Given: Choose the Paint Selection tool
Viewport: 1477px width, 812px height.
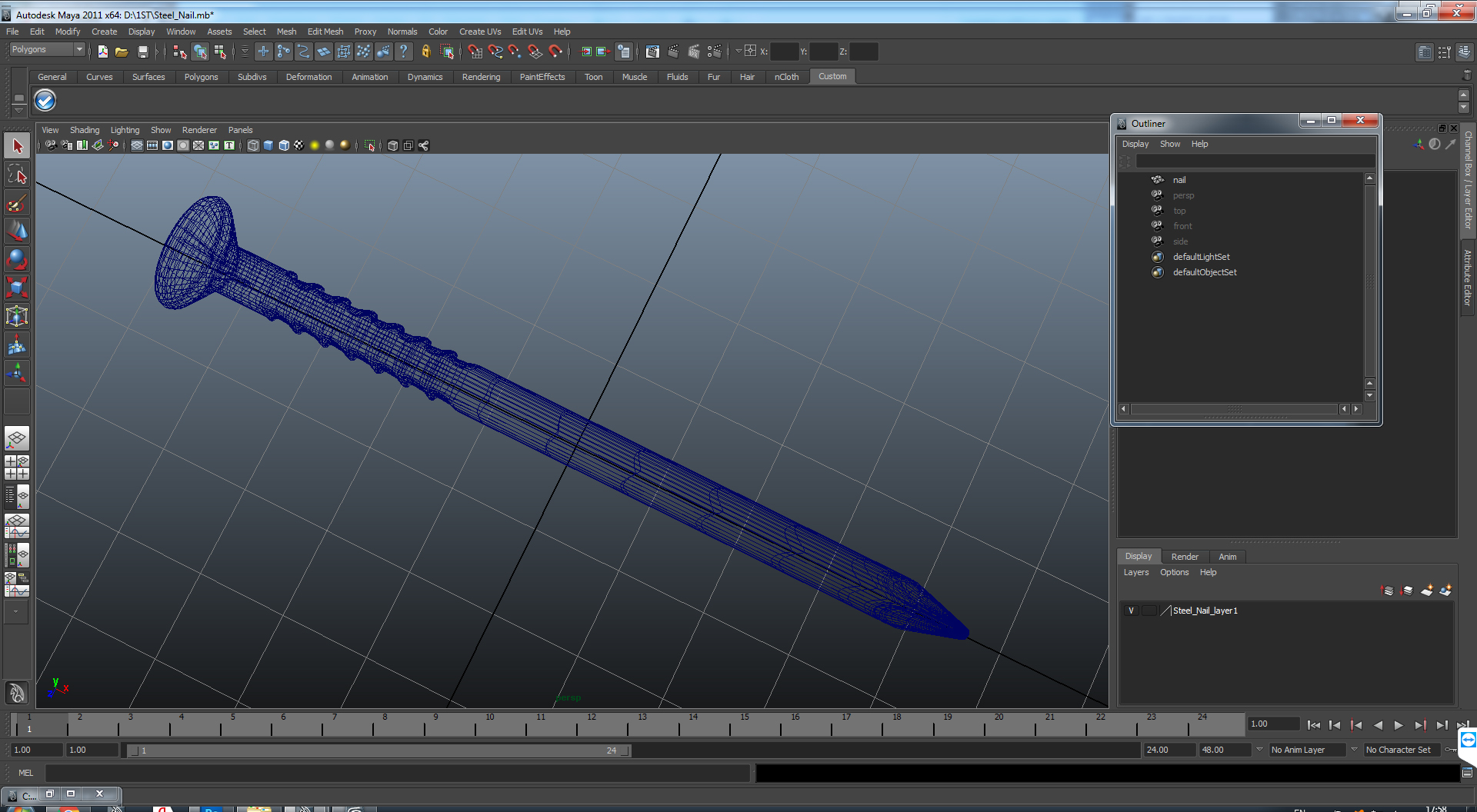Looking at the screenshot, I should (17, 203).
